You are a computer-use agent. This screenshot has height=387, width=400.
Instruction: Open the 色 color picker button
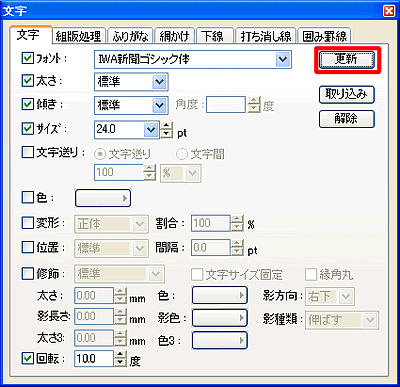103,198
